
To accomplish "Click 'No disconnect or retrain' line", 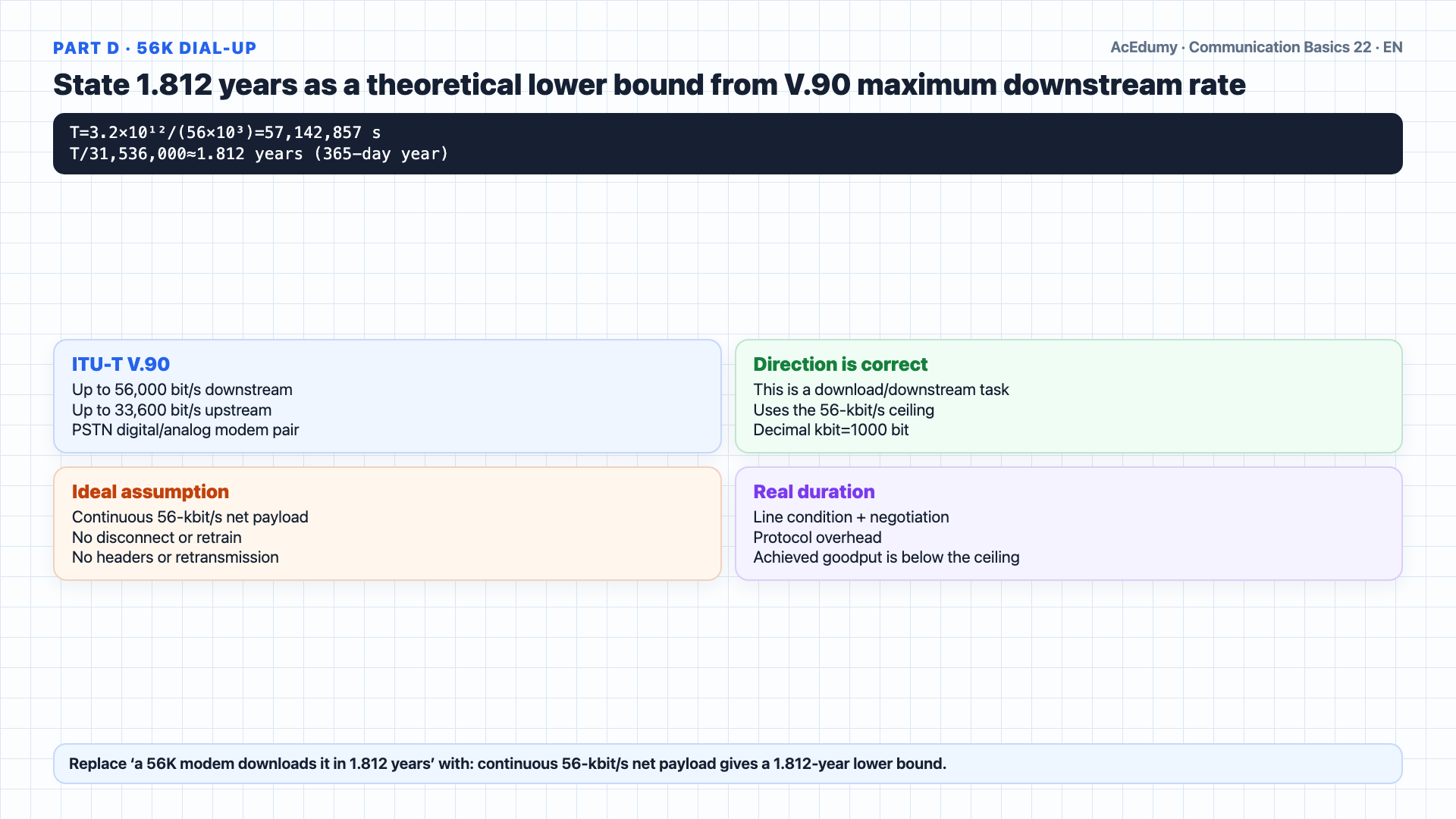I will click(156, 538).
